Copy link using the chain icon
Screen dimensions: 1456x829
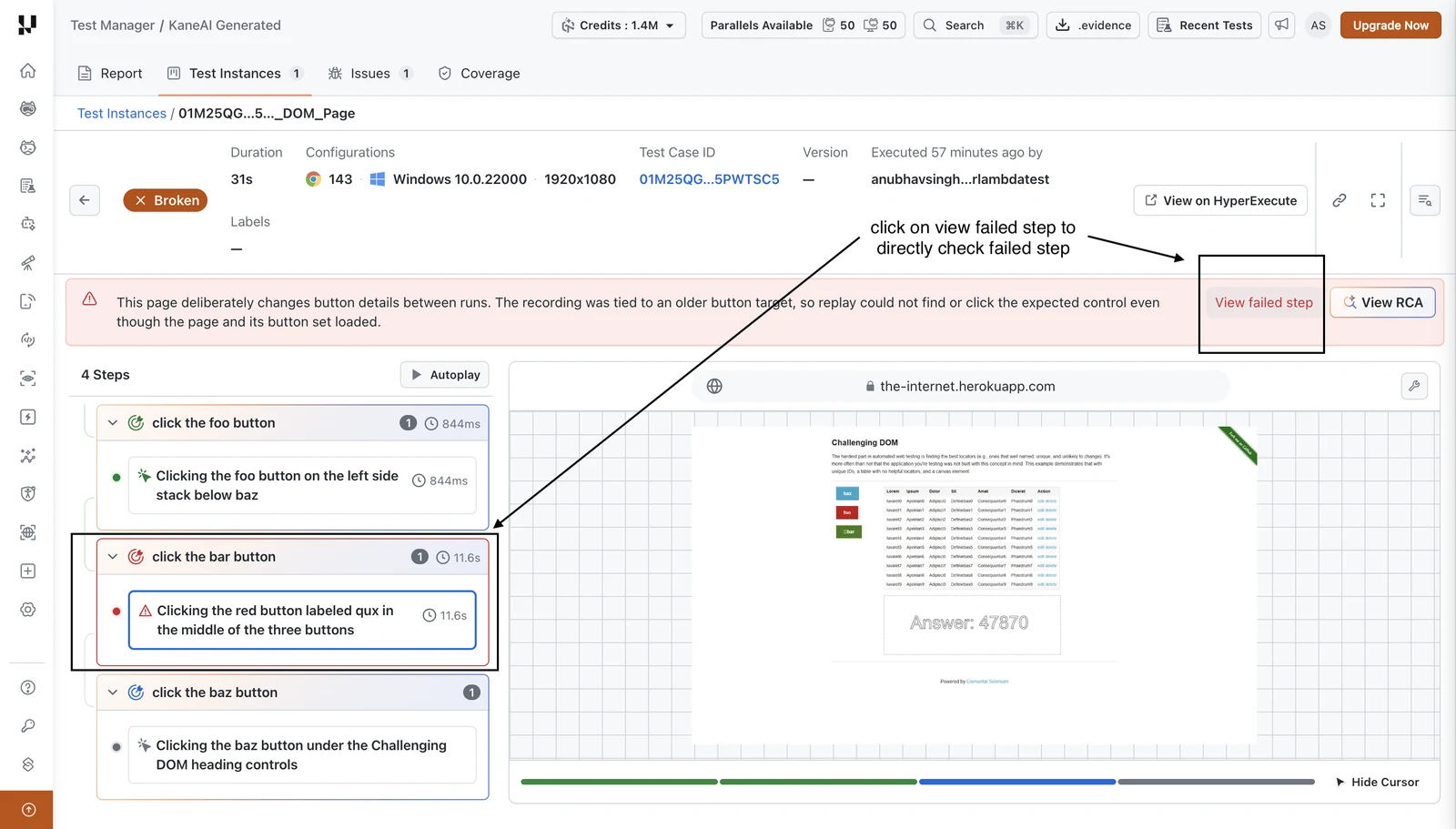coord(1340,200)
